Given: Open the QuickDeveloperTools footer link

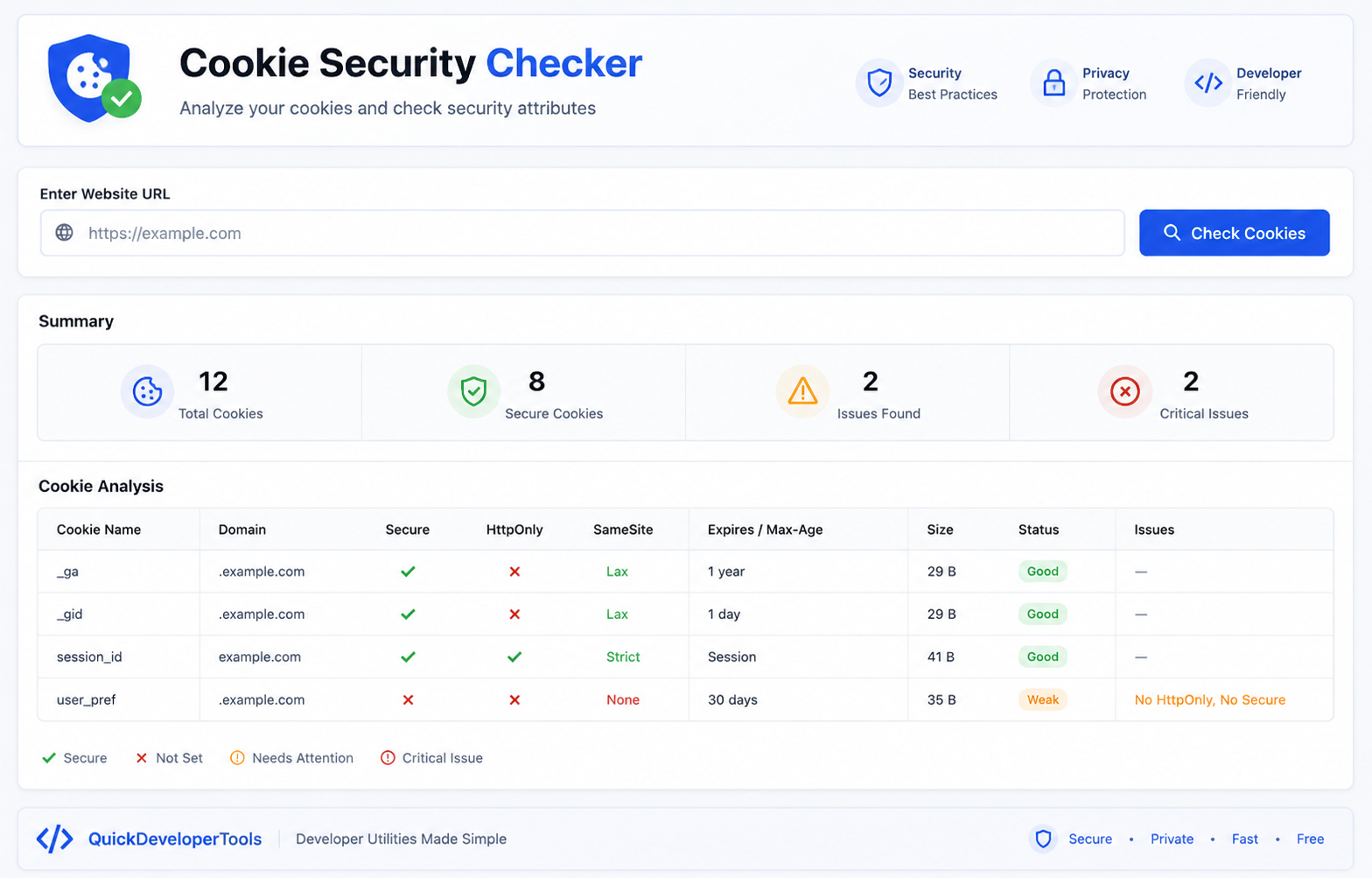Looking at the screenshot, I should (175, 839).
